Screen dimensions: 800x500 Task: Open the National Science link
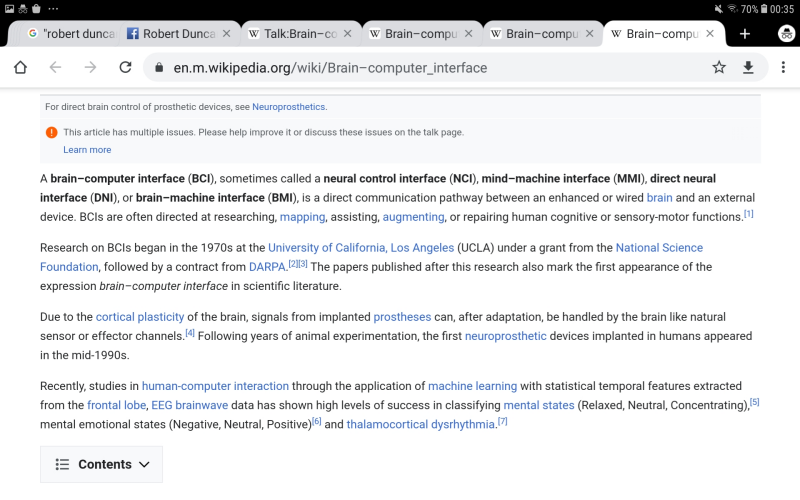coord(659,248)
